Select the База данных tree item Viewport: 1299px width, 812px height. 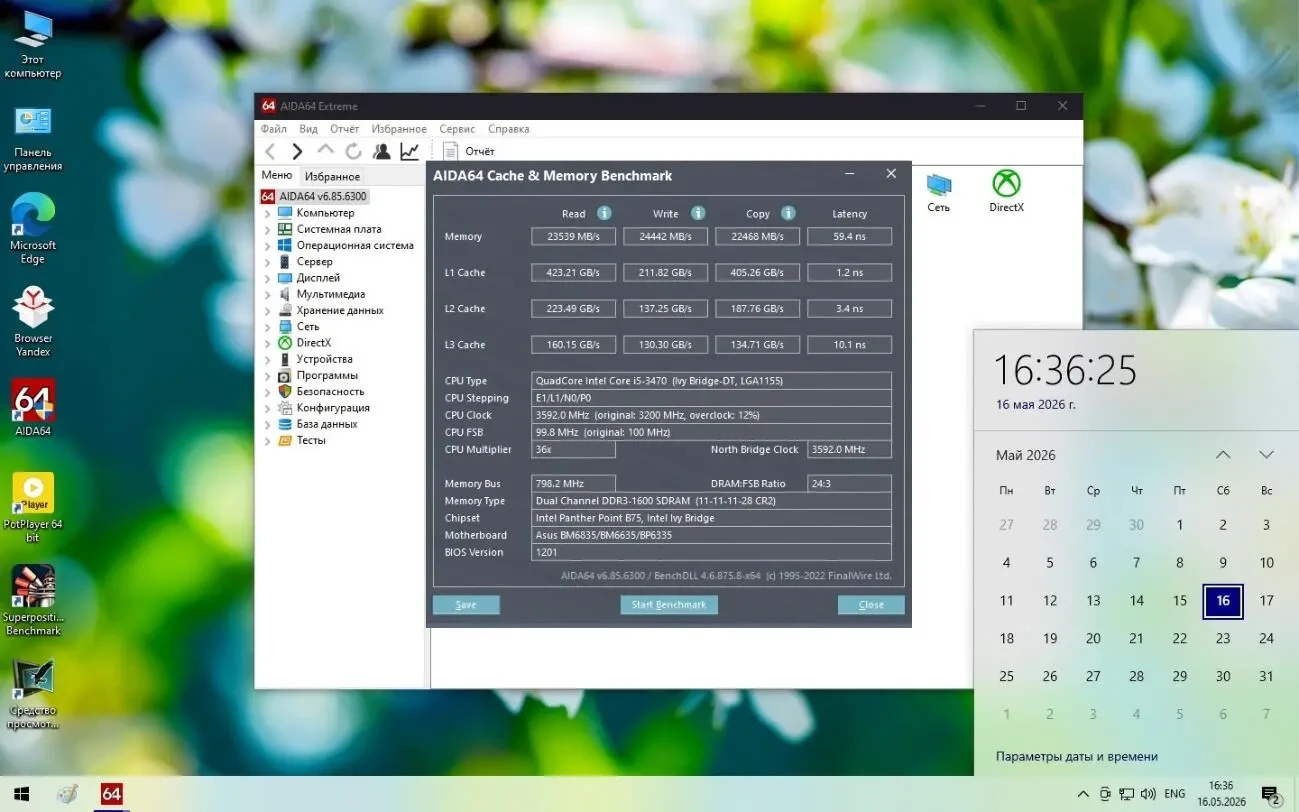pyautogui.click(x=327, y=424)
